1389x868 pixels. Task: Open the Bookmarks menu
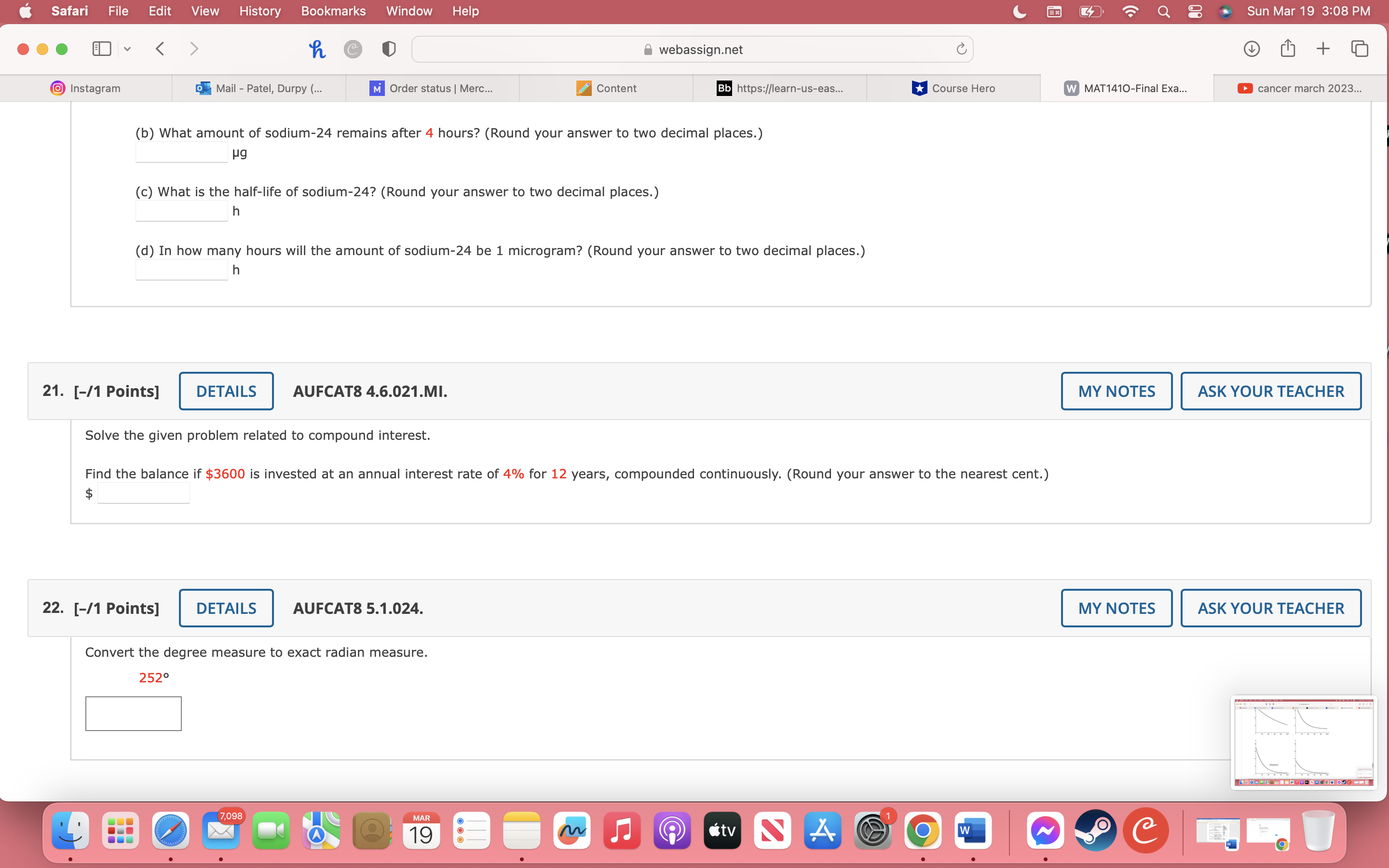[x=333, y=11]
